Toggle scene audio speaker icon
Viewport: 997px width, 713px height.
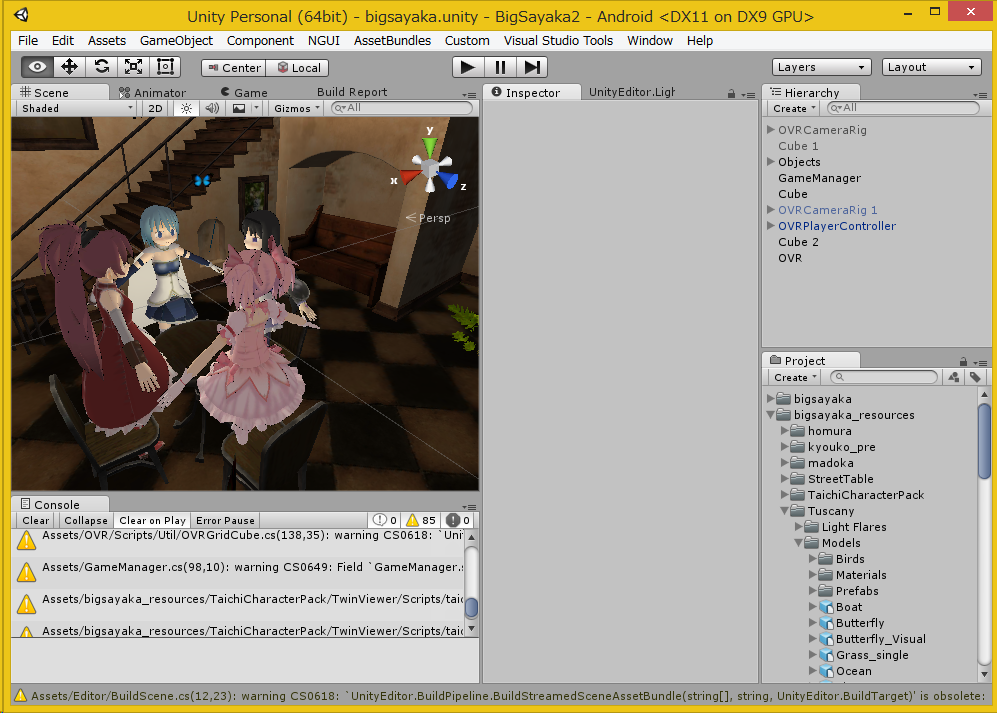[x=212, y=108]
